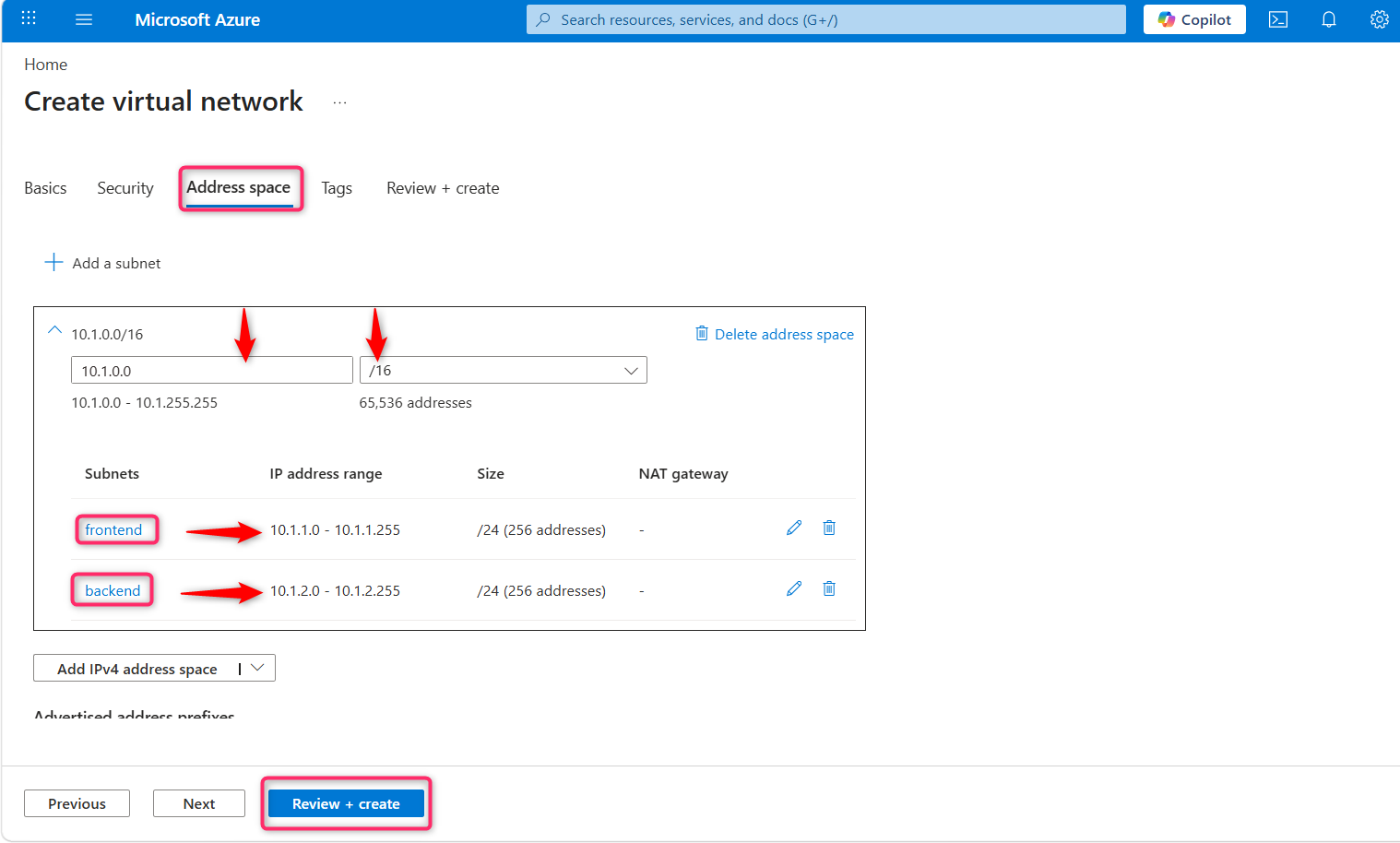Switch to the Basics tab

point(45,188)
